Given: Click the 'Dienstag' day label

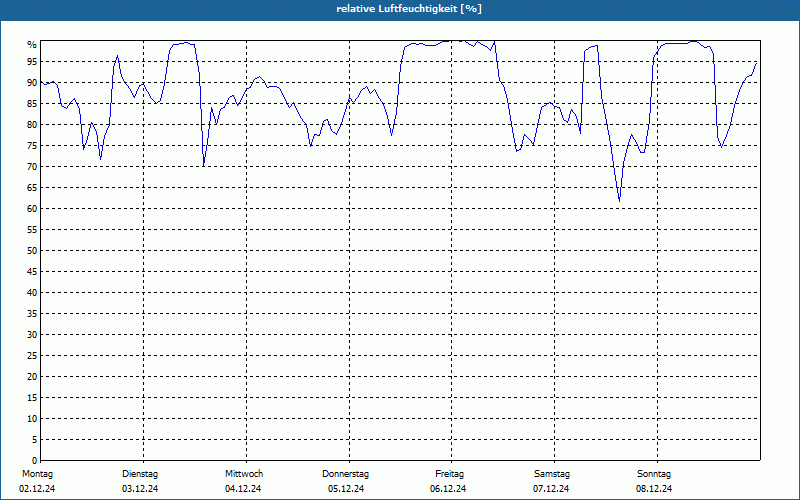Looking at the screenshot, I should tap(140, 474).
